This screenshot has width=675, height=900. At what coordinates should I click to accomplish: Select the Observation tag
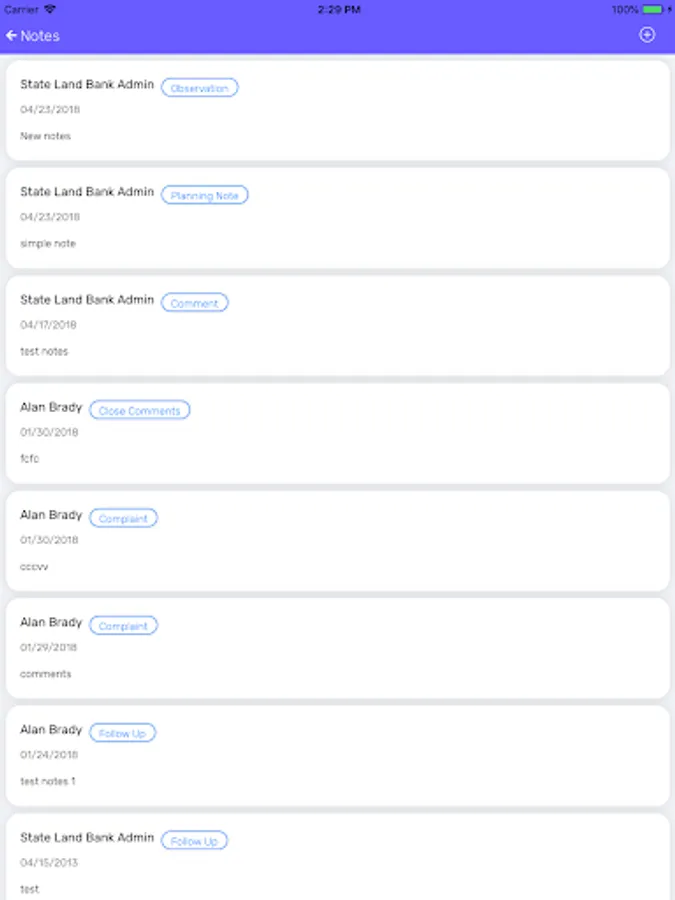pos(200,88)
